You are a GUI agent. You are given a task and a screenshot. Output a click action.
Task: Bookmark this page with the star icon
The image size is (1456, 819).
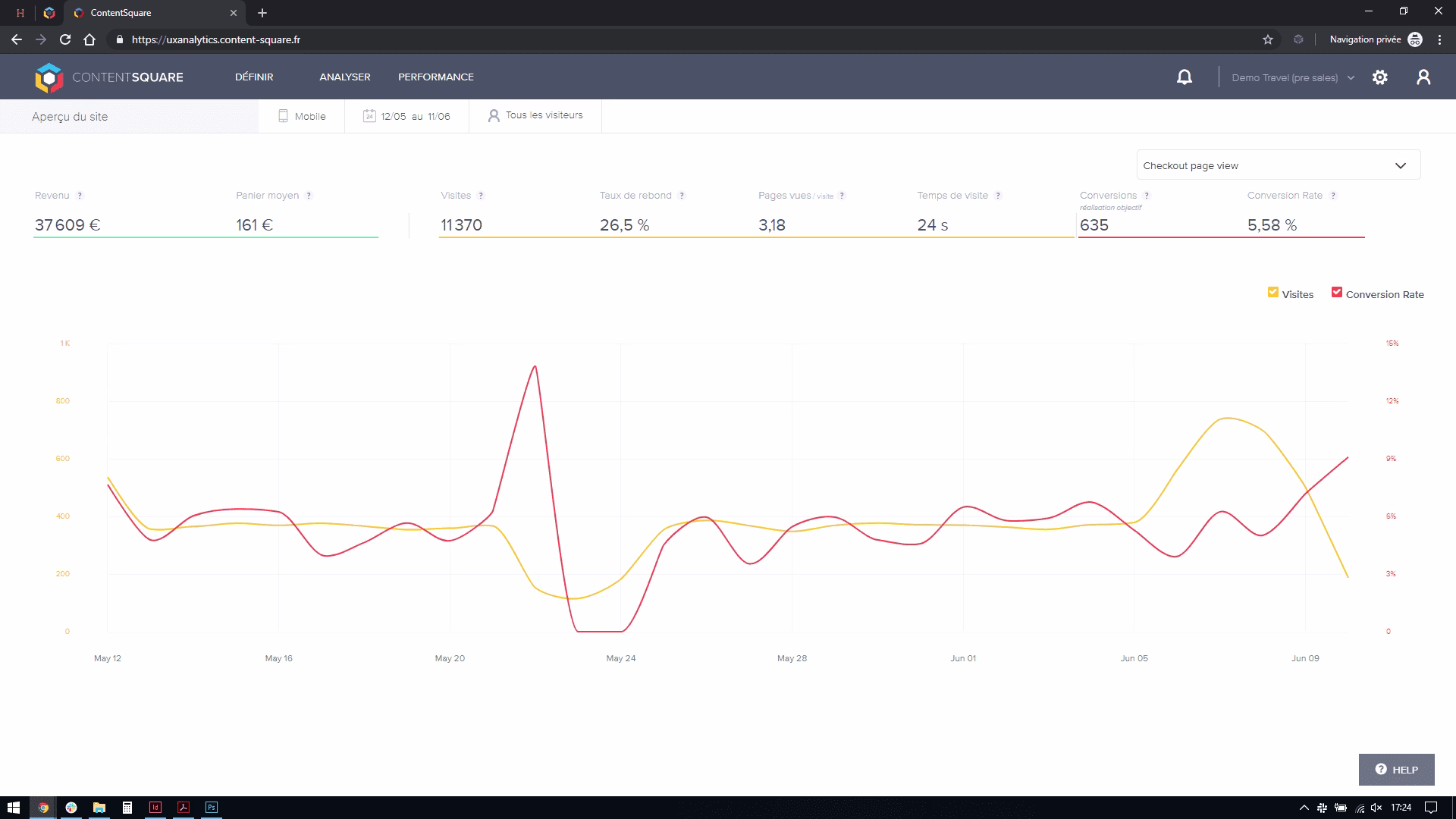click(1267, 39)
